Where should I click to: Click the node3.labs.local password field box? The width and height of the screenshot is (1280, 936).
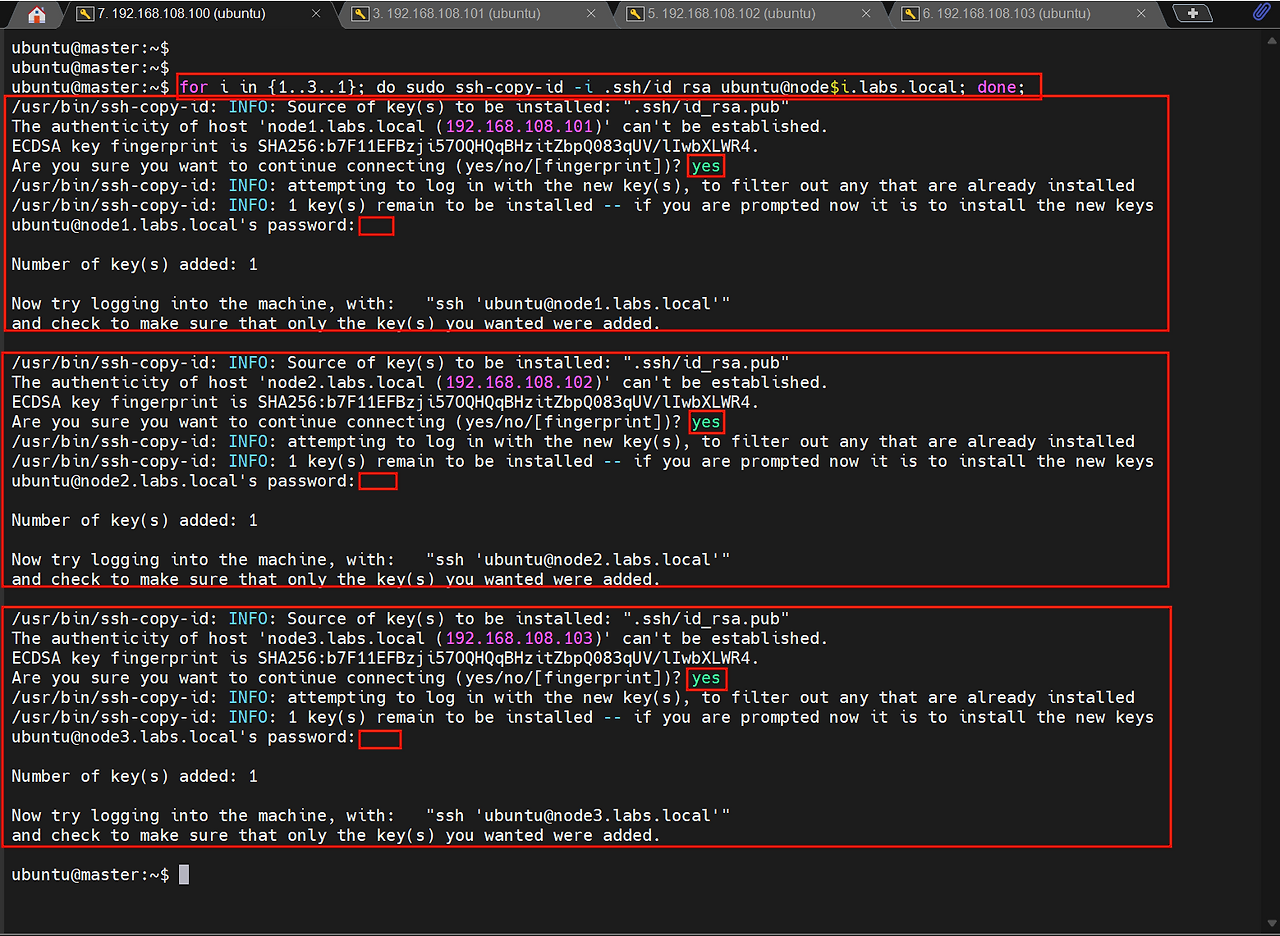[x=380, y=739]
